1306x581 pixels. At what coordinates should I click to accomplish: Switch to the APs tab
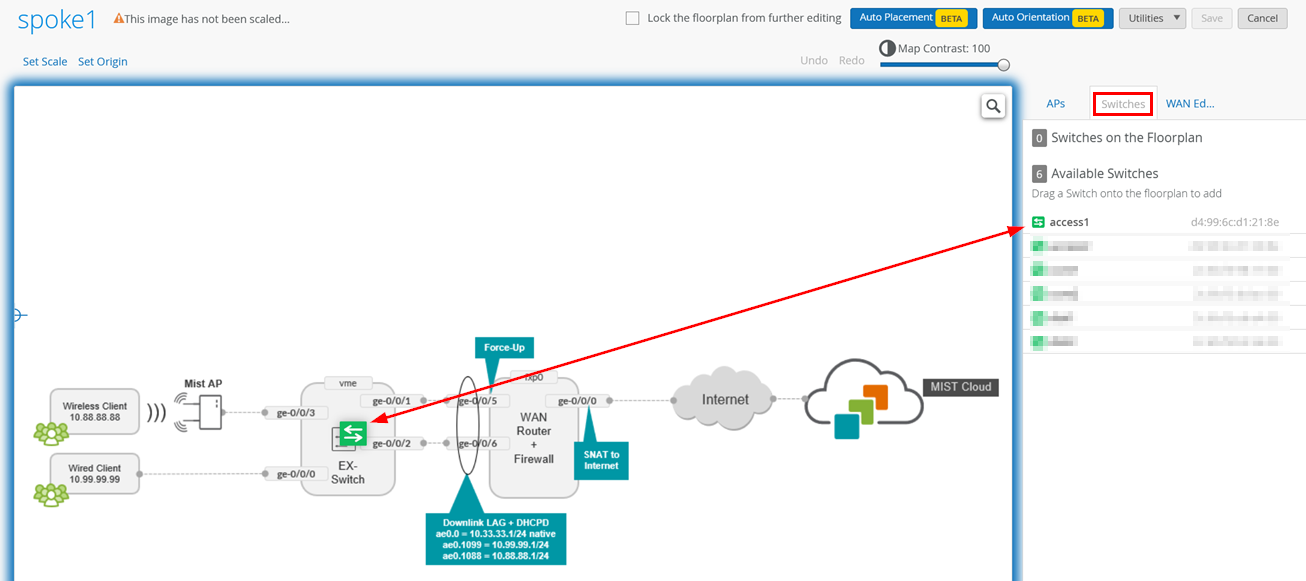click(x=1056, y=103)
